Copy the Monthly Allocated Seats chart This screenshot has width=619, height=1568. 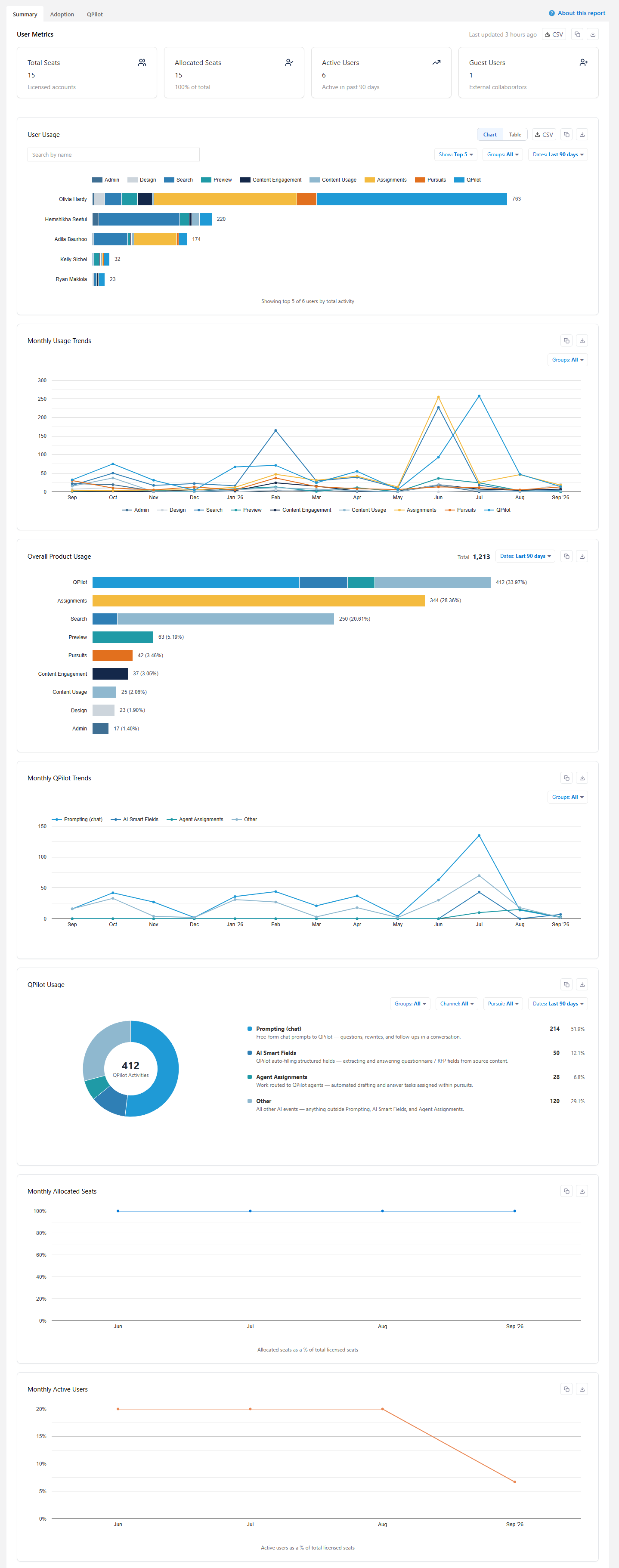(x=566, y=1191)
